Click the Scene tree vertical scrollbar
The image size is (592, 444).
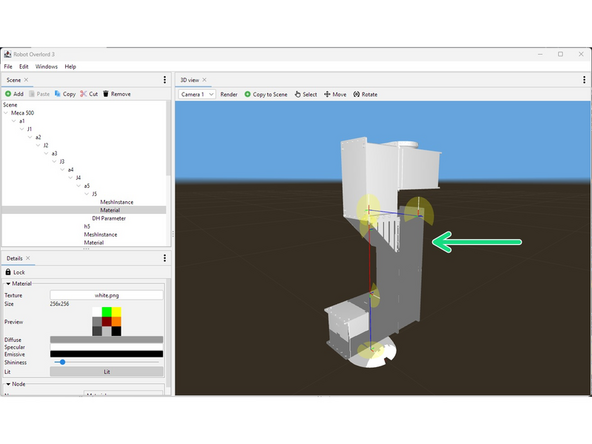pos(168,139)
